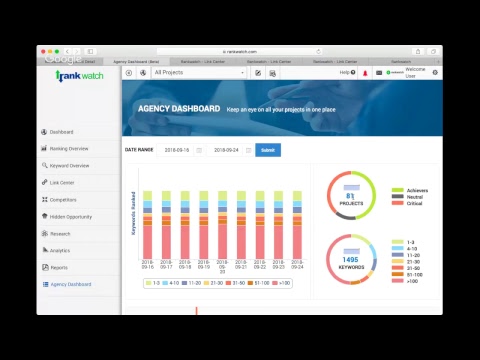Open a new Safari tab with plus
Image resolution: width=480 pixels, height=360 pixels.
tap(438, 62)
